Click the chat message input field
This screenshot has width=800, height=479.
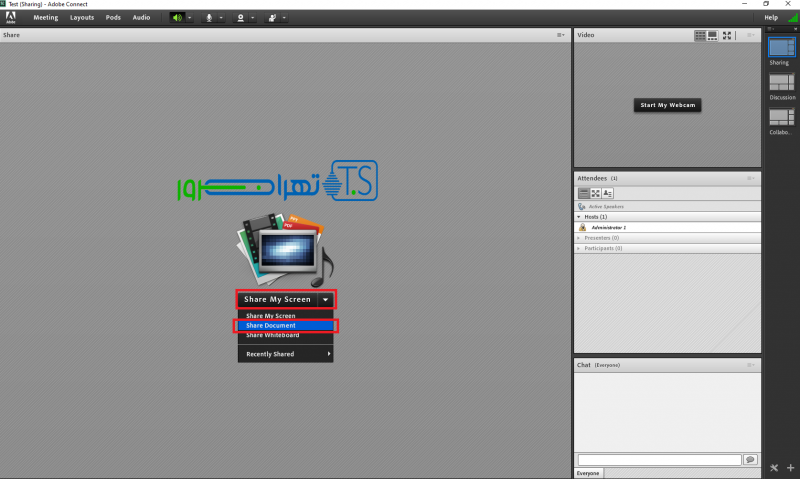tap(659, 459)
